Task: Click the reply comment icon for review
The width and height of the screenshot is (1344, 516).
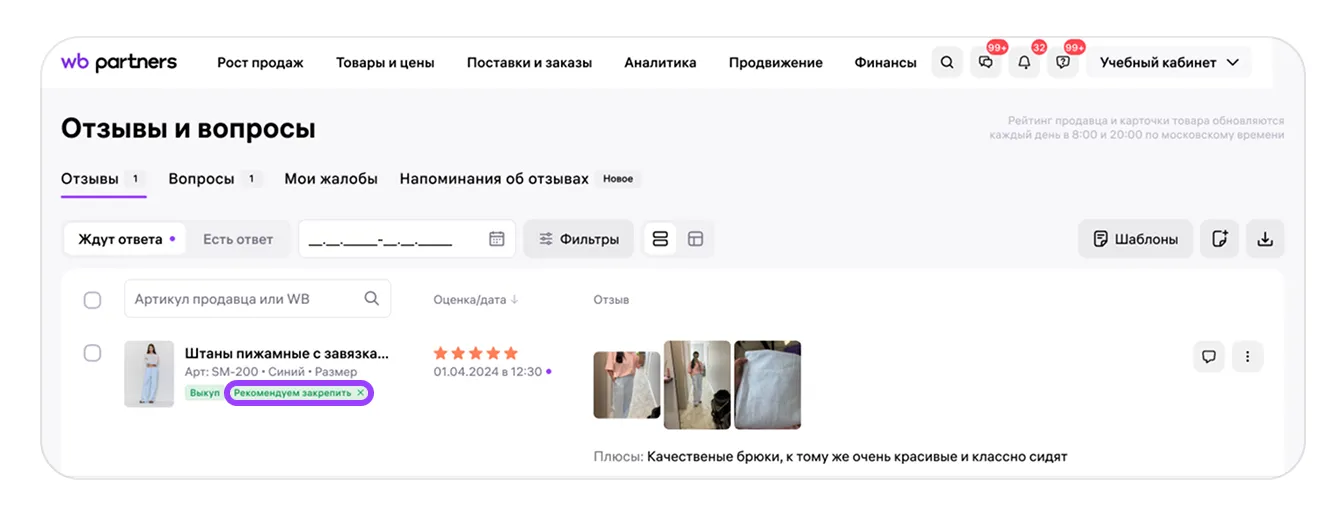Action: [x=1209, y=356]
